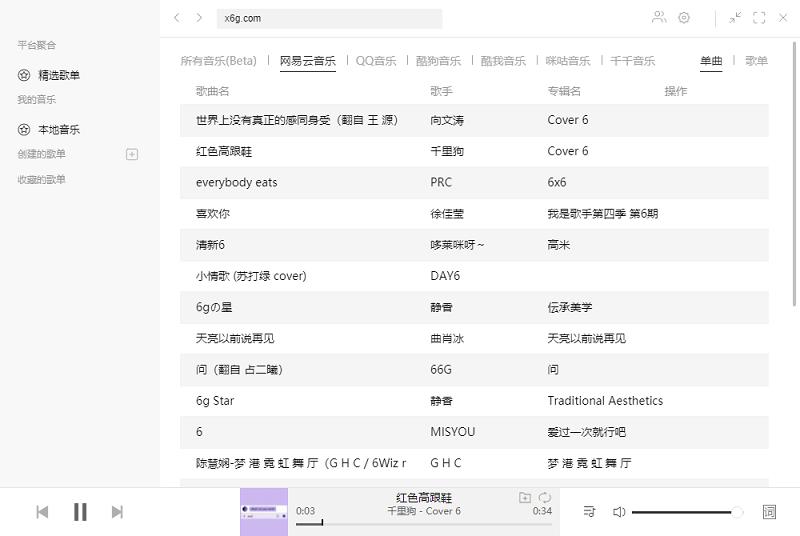Image resolution: width=800 pixels, height=536 pixels.
Task: Add a new playlist with plus icon
Action: tap(132, 154)
